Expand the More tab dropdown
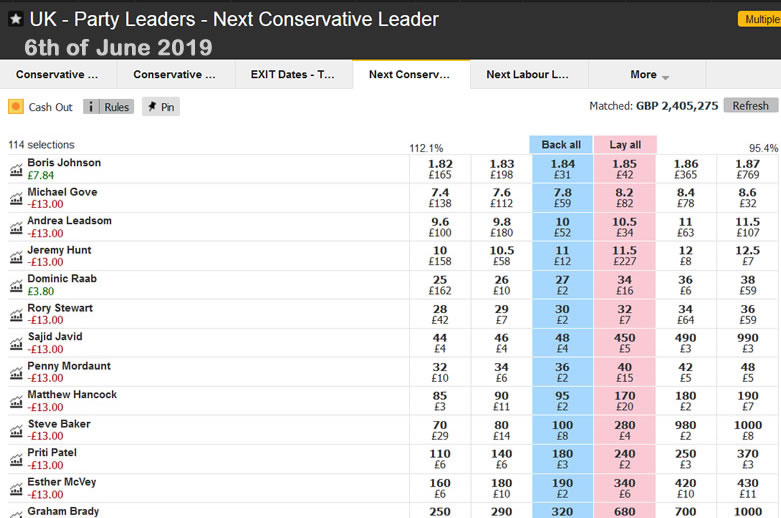 click(648, 75)
